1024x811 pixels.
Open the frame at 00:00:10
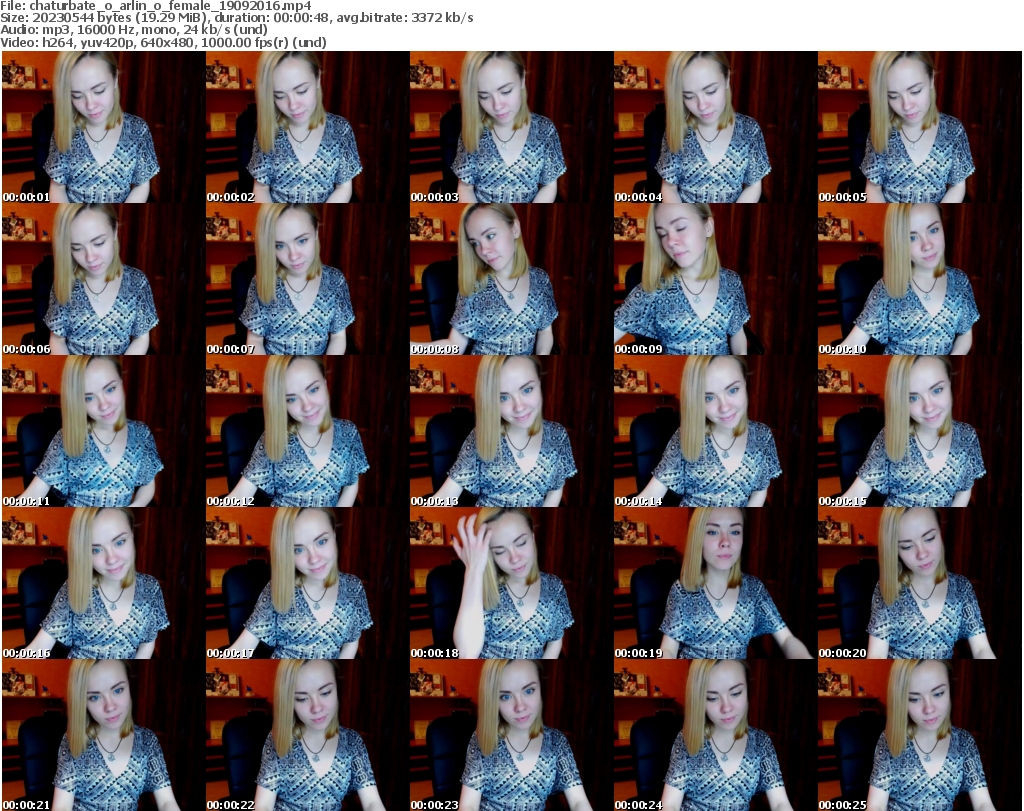point(920,279)
